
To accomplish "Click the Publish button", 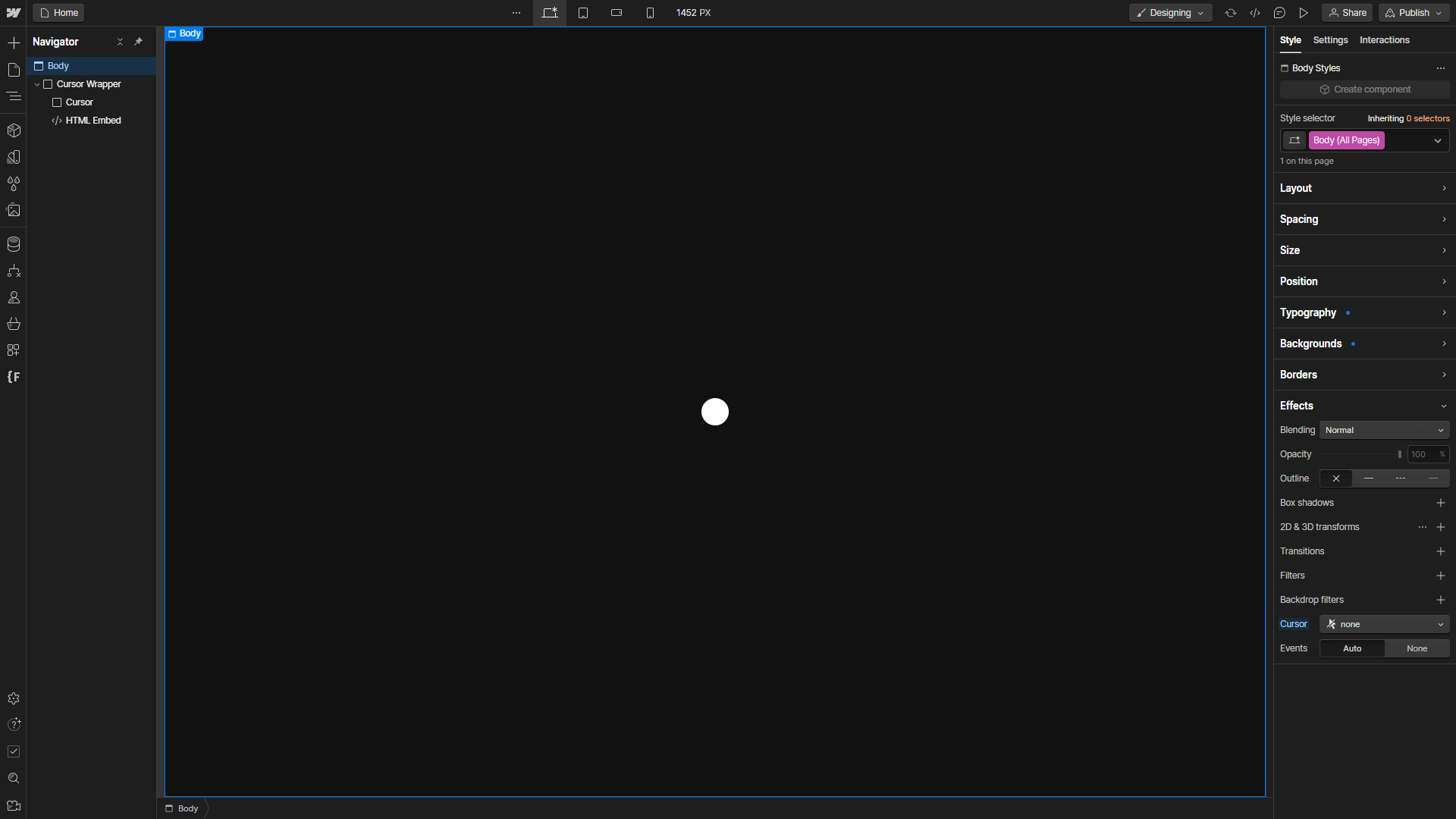I will point(1413,13).
